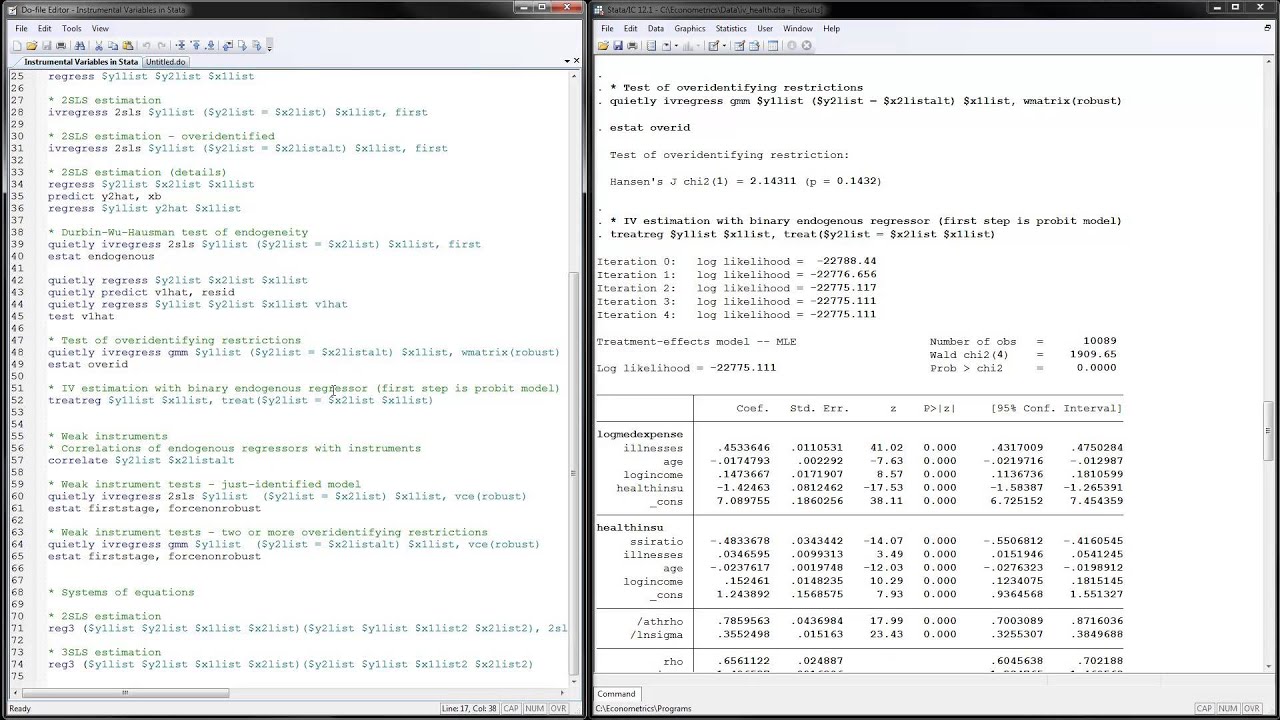Click line 74 'reg3' 3SLS command in editor
This screenshot has height=720, width=1280.
point(291,664)
